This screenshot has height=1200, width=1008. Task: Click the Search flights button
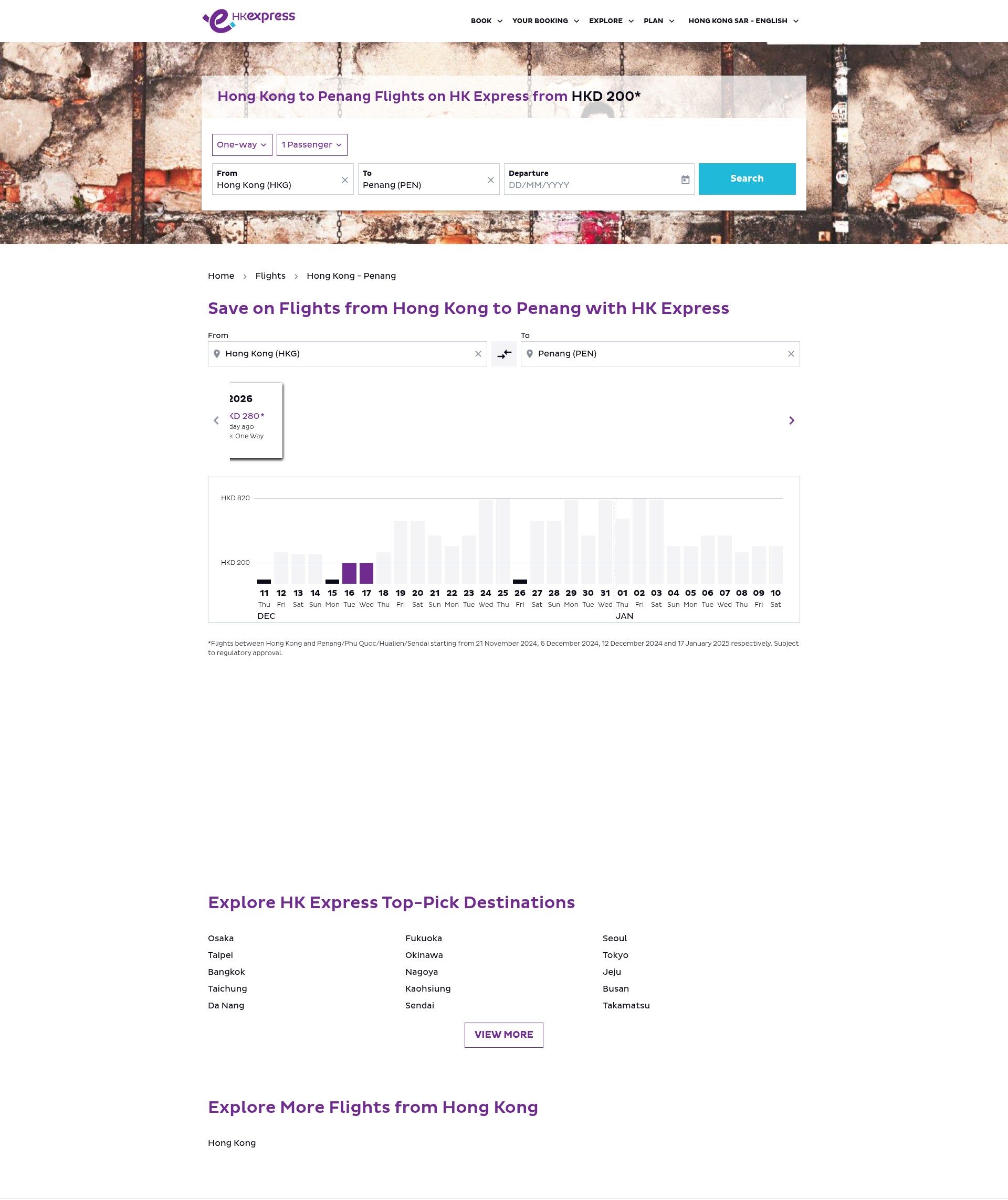click(747, 179)
